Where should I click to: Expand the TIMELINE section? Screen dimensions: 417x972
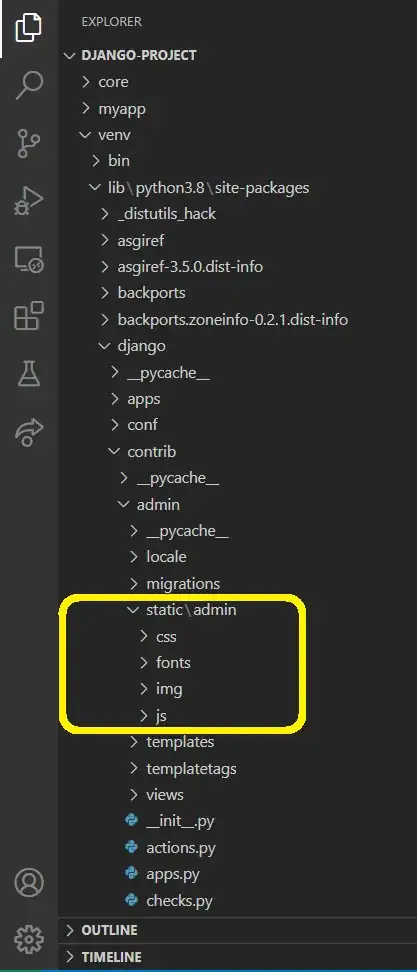[237, 957]
